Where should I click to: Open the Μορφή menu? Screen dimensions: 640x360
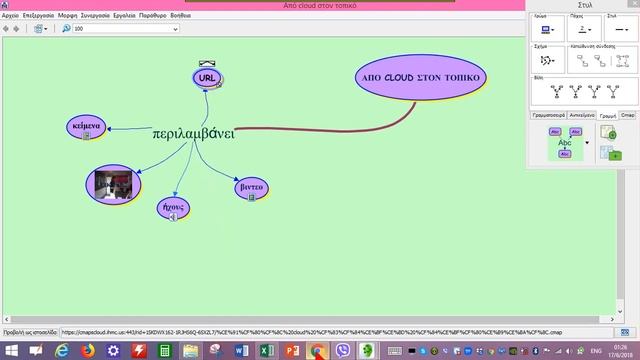point(67,15)
